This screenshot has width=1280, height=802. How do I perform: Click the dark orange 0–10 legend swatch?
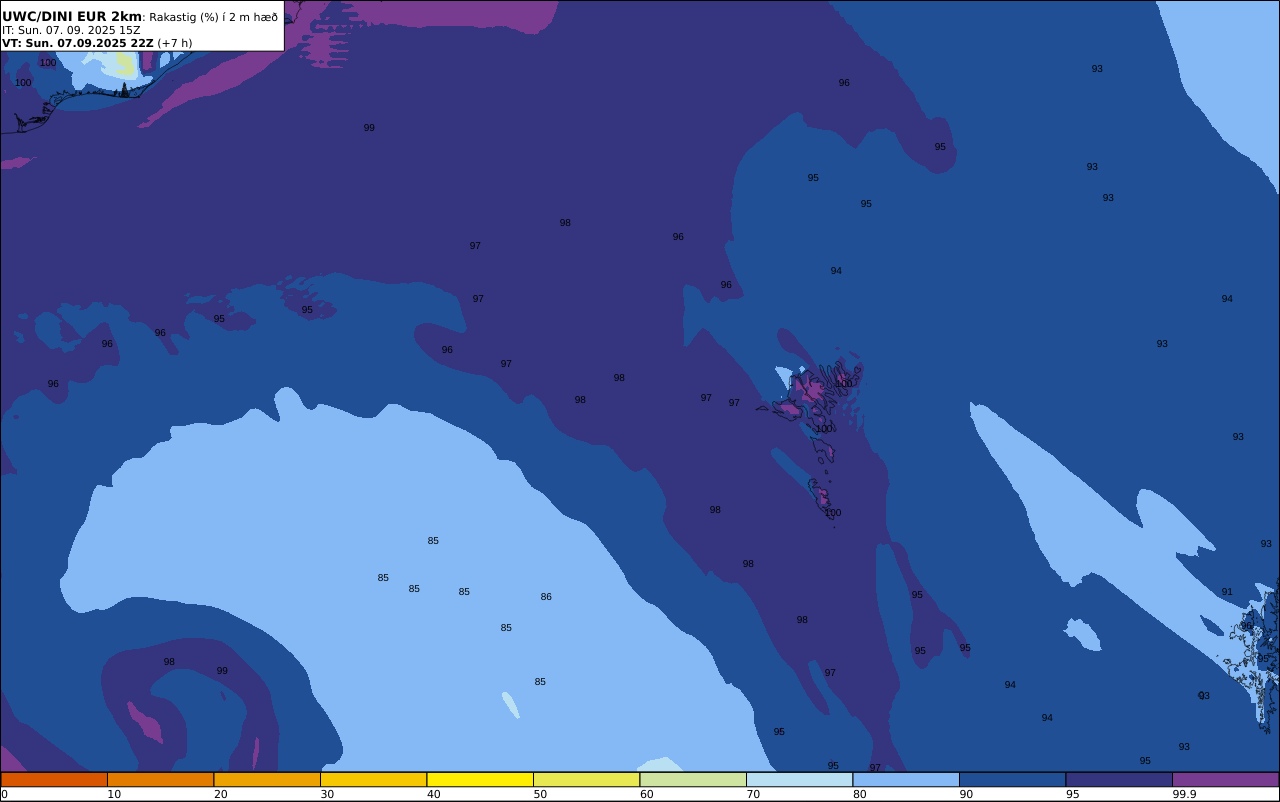pyautogui.click(x=54, y=779)
